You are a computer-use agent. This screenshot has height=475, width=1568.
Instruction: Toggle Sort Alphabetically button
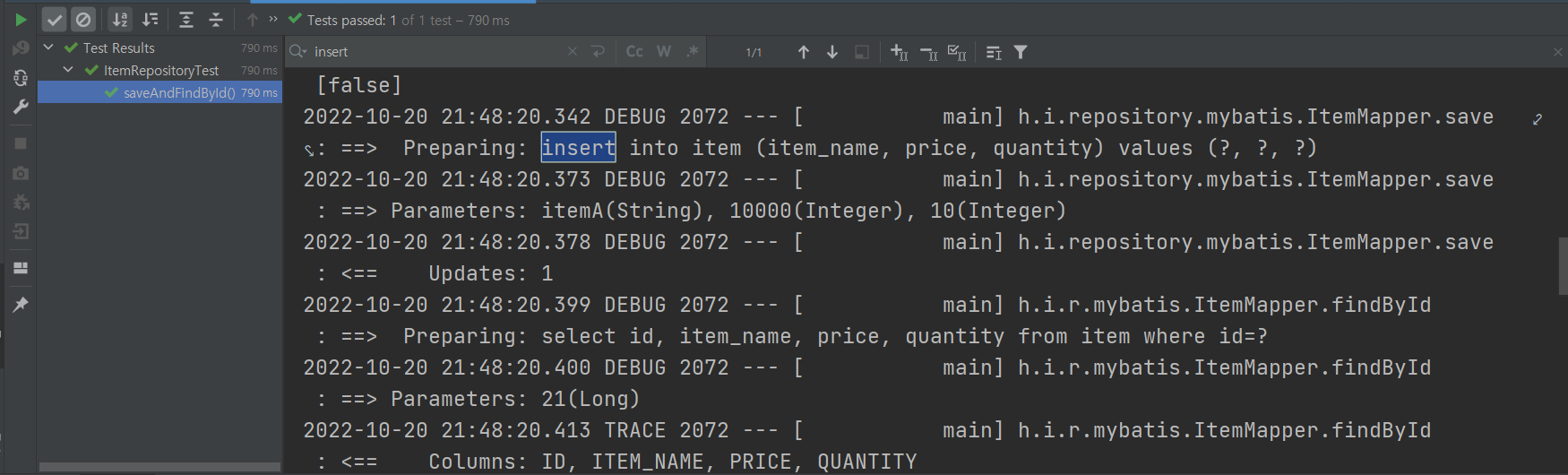click(x=120, y=20)
